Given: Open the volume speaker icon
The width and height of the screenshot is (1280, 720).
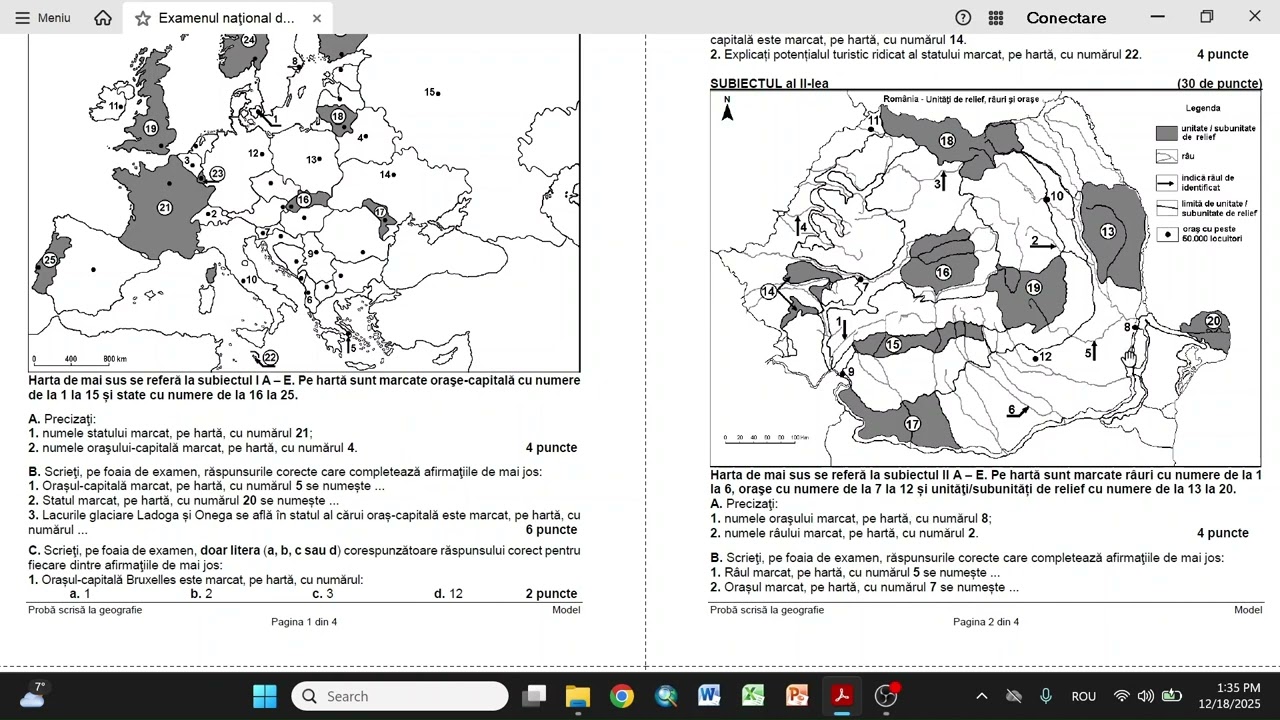Looking at the screenshot, I should click(x=1146, y=696).
